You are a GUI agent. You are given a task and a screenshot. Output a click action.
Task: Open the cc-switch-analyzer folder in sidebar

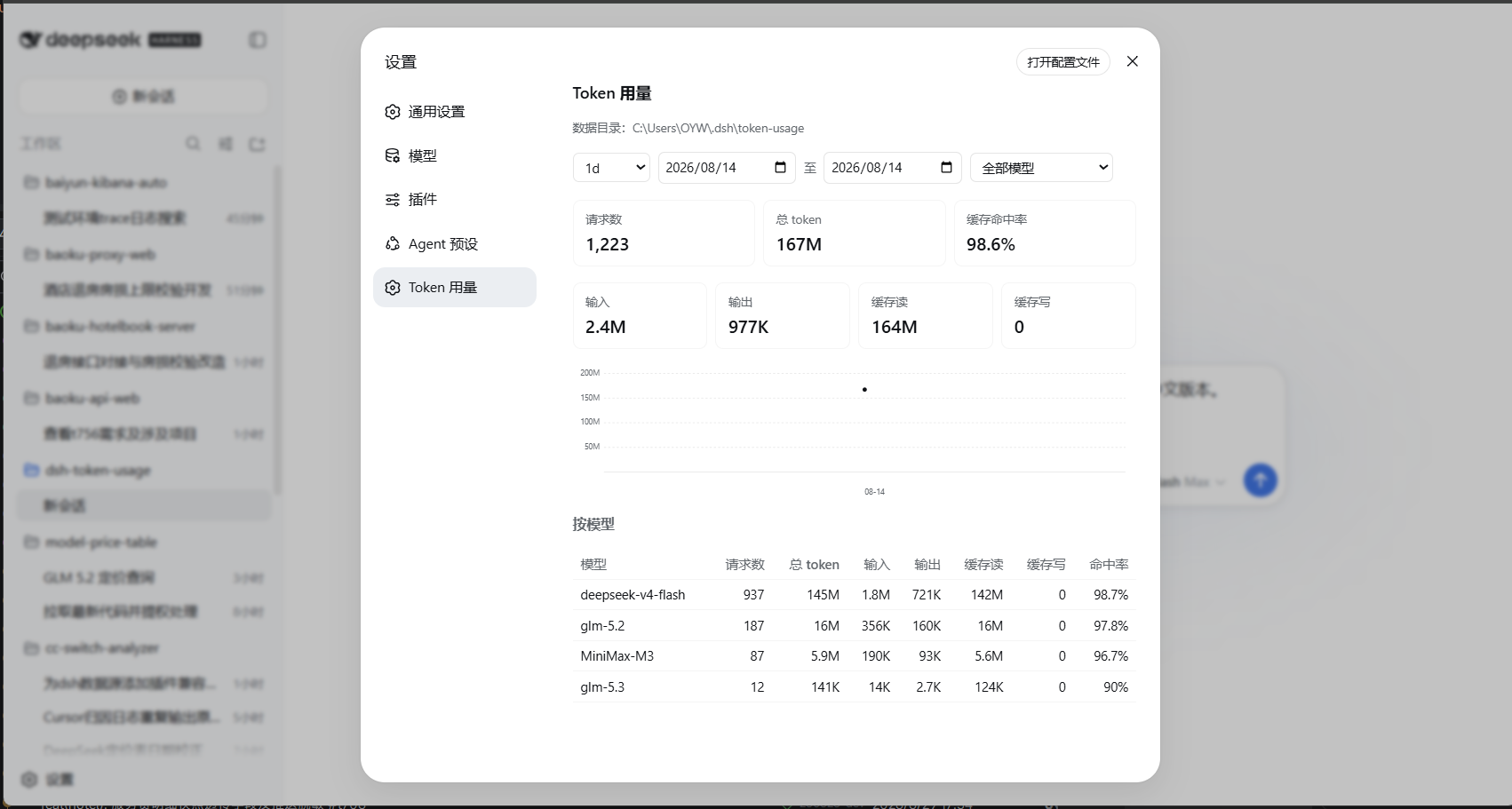(143, 648)
